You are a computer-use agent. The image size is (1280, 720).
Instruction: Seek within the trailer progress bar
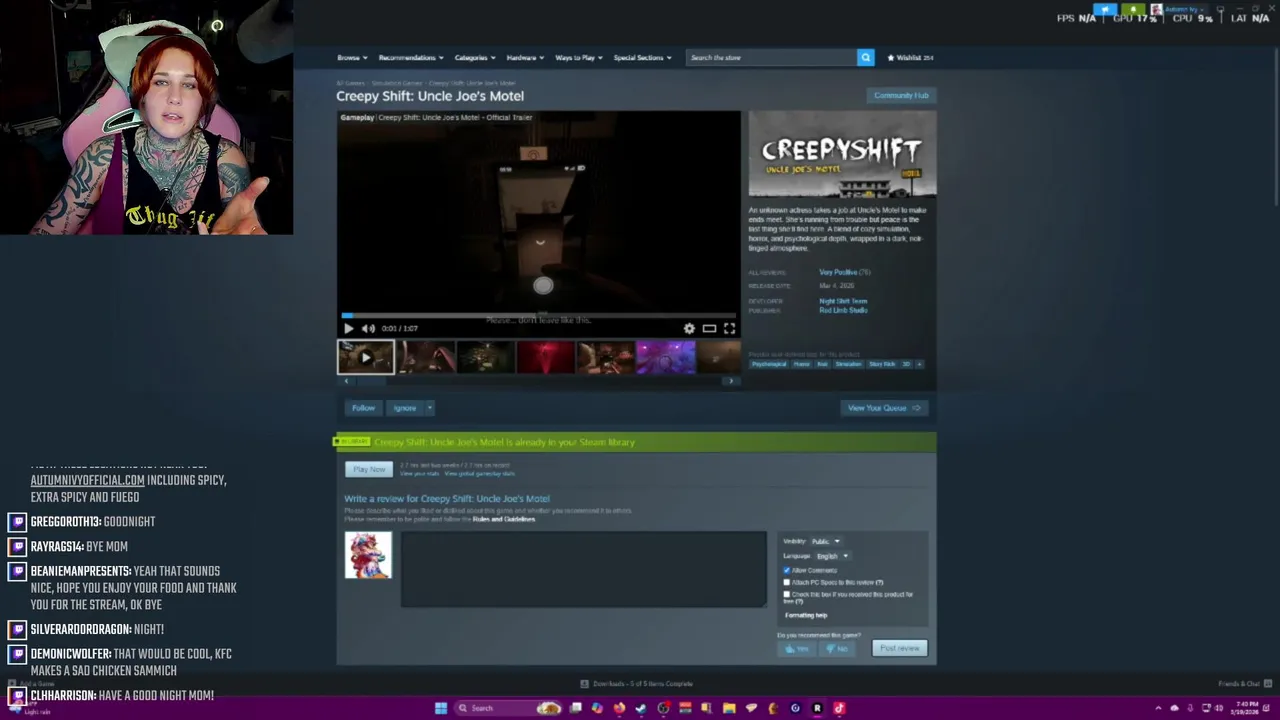coord(538,315)
